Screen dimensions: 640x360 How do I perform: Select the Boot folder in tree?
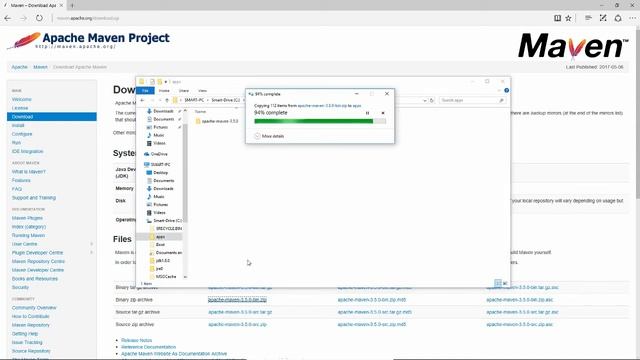(157, 244)
